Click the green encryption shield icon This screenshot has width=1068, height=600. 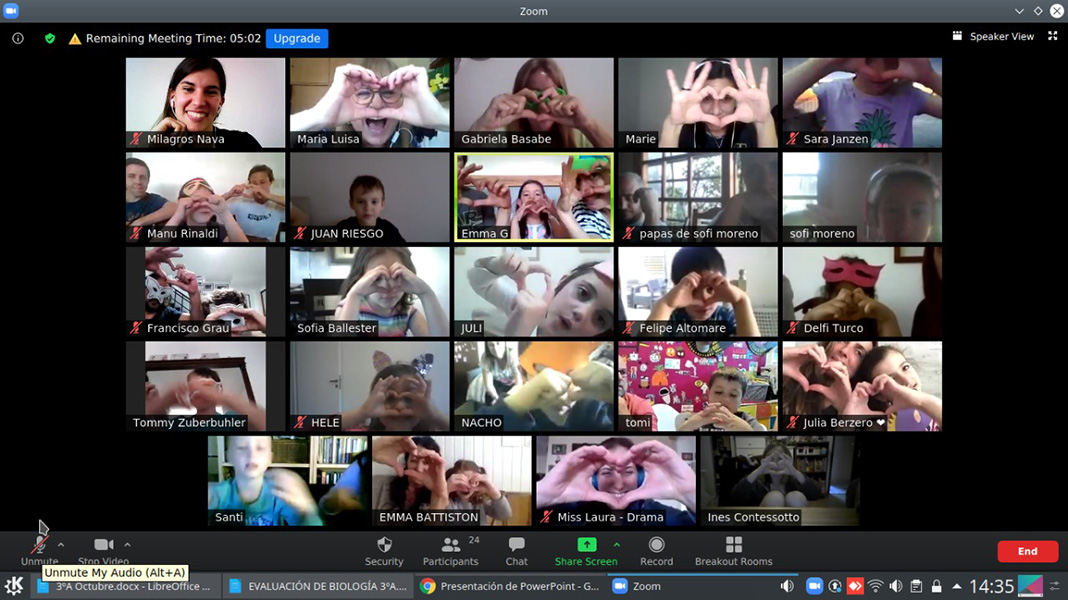pos(50,39)
